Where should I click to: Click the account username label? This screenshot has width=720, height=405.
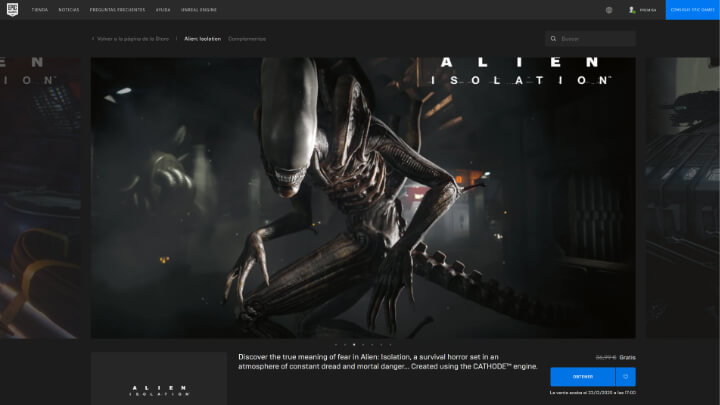click(x=648, y=10)
